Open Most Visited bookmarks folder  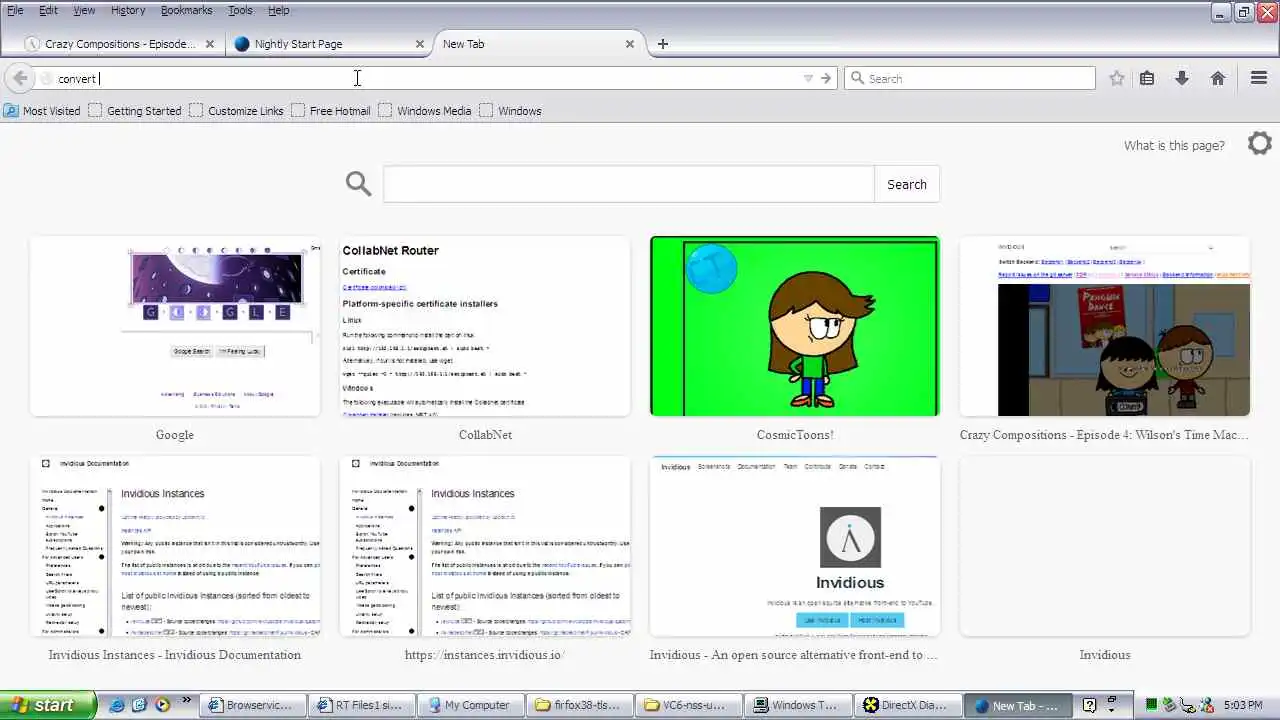point(42,111)
